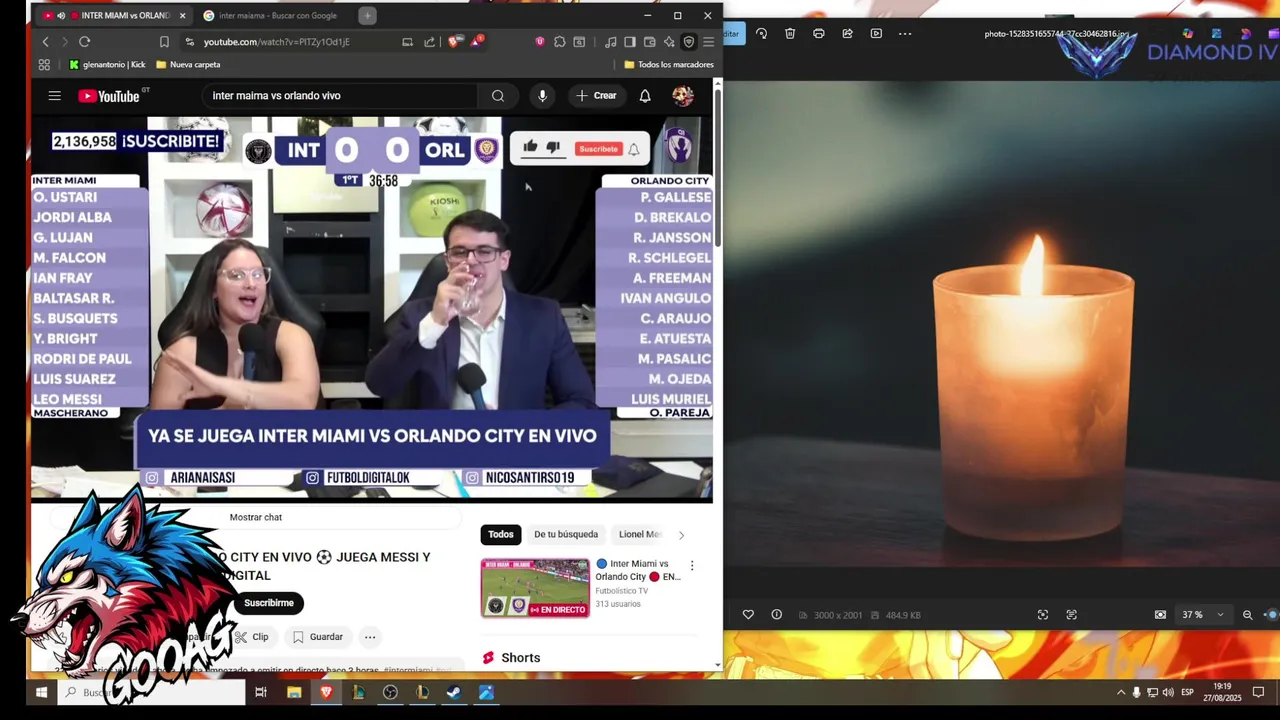
Task: Open the Brave VPN shield icon
Action: [x=689, y=42]
